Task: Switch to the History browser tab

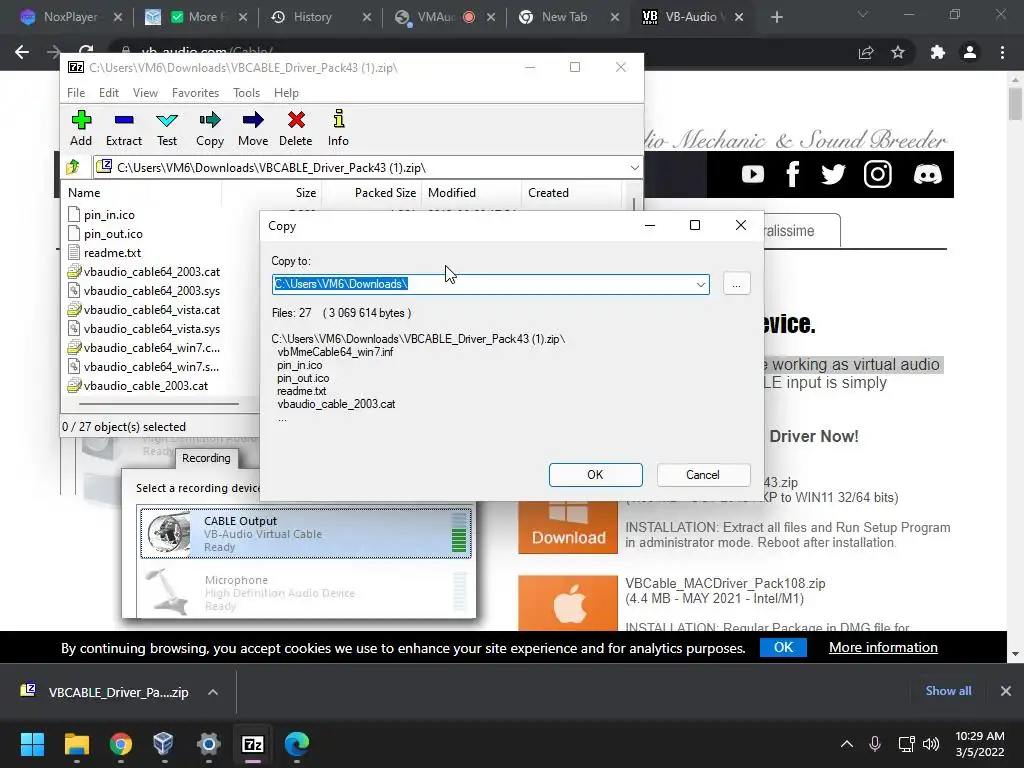Action: coord(312,17)
